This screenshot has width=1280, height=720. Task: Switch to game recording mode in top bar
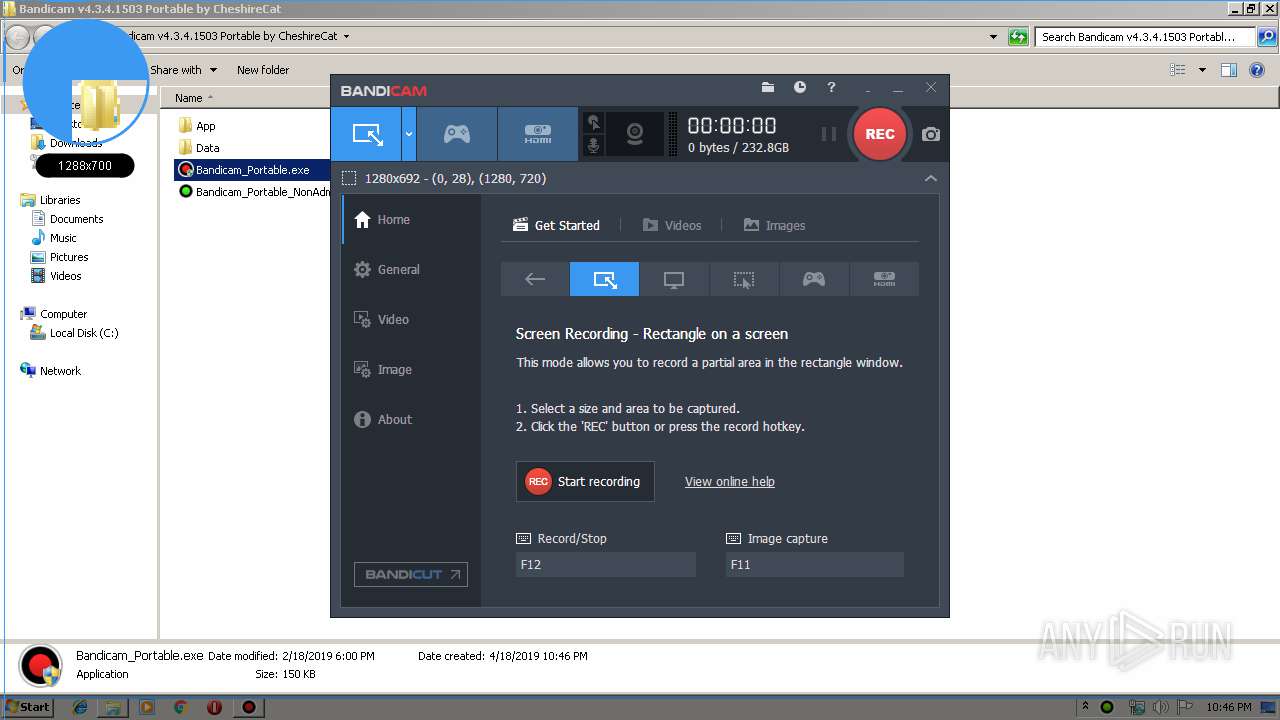click(457, 134)
